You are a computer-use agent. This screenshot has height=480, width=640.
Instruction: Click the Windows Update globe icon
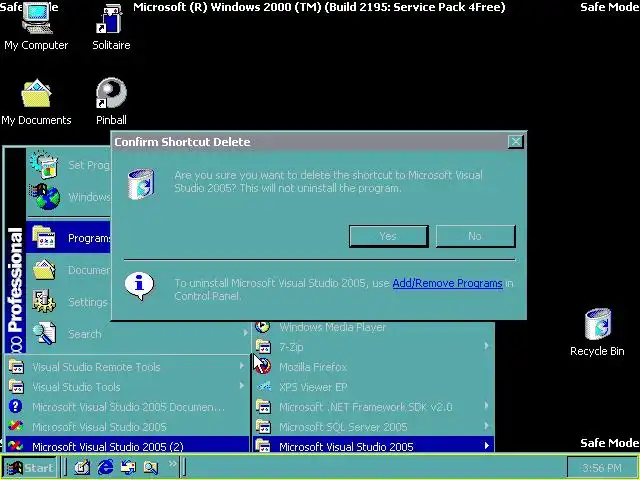pyautogui.click(x=44, y=197)
